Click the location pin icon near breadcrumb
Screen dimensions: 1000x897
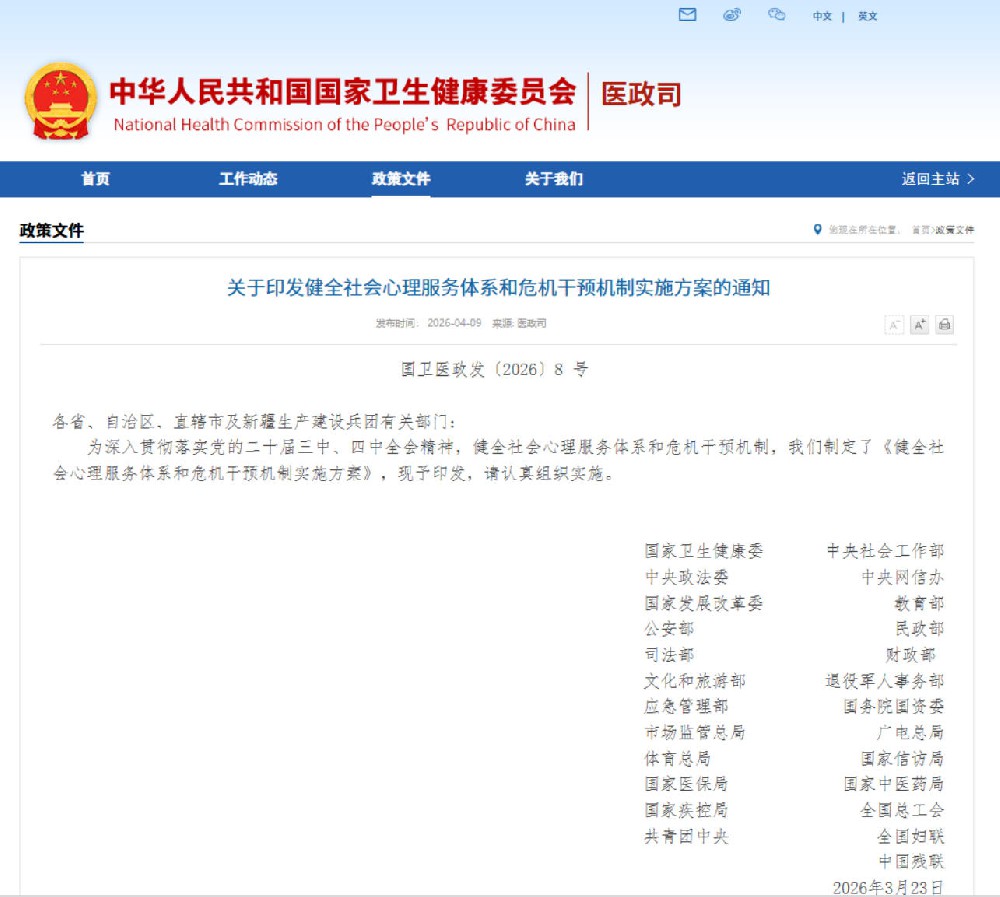[816, 227]
